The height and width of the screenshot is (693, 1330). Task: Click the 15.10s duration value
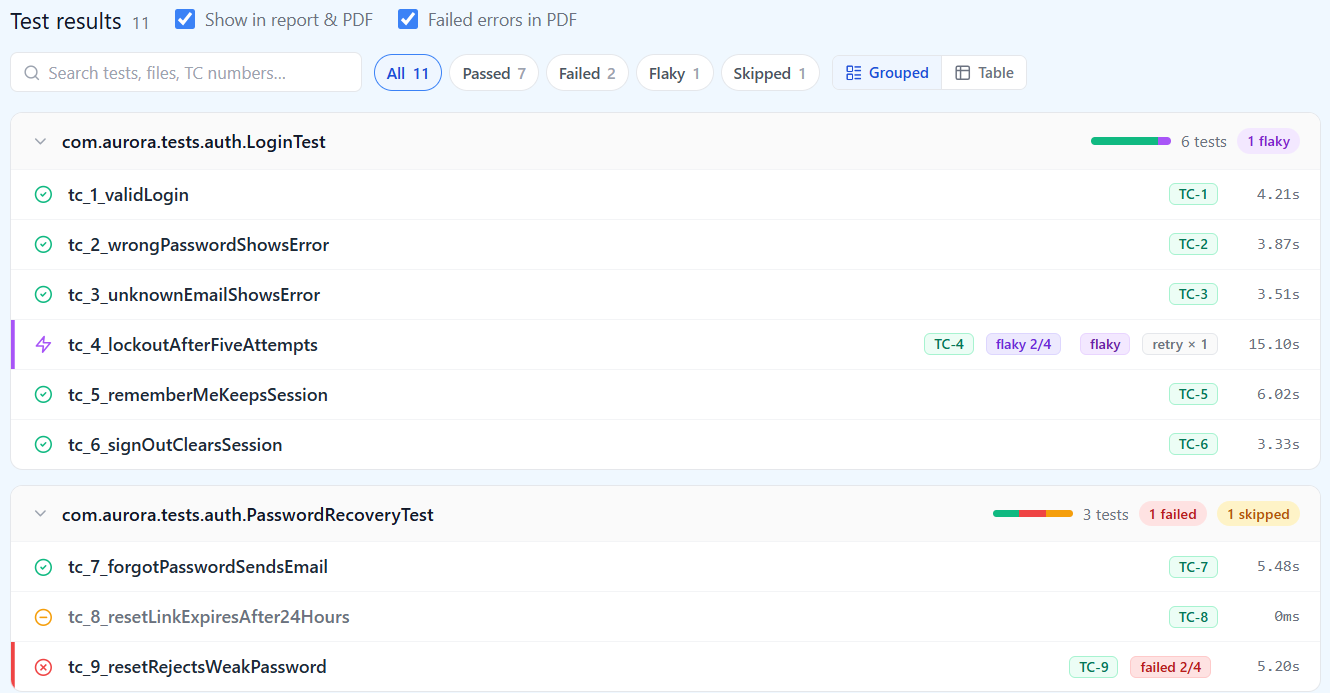[x=1274, y=345]
